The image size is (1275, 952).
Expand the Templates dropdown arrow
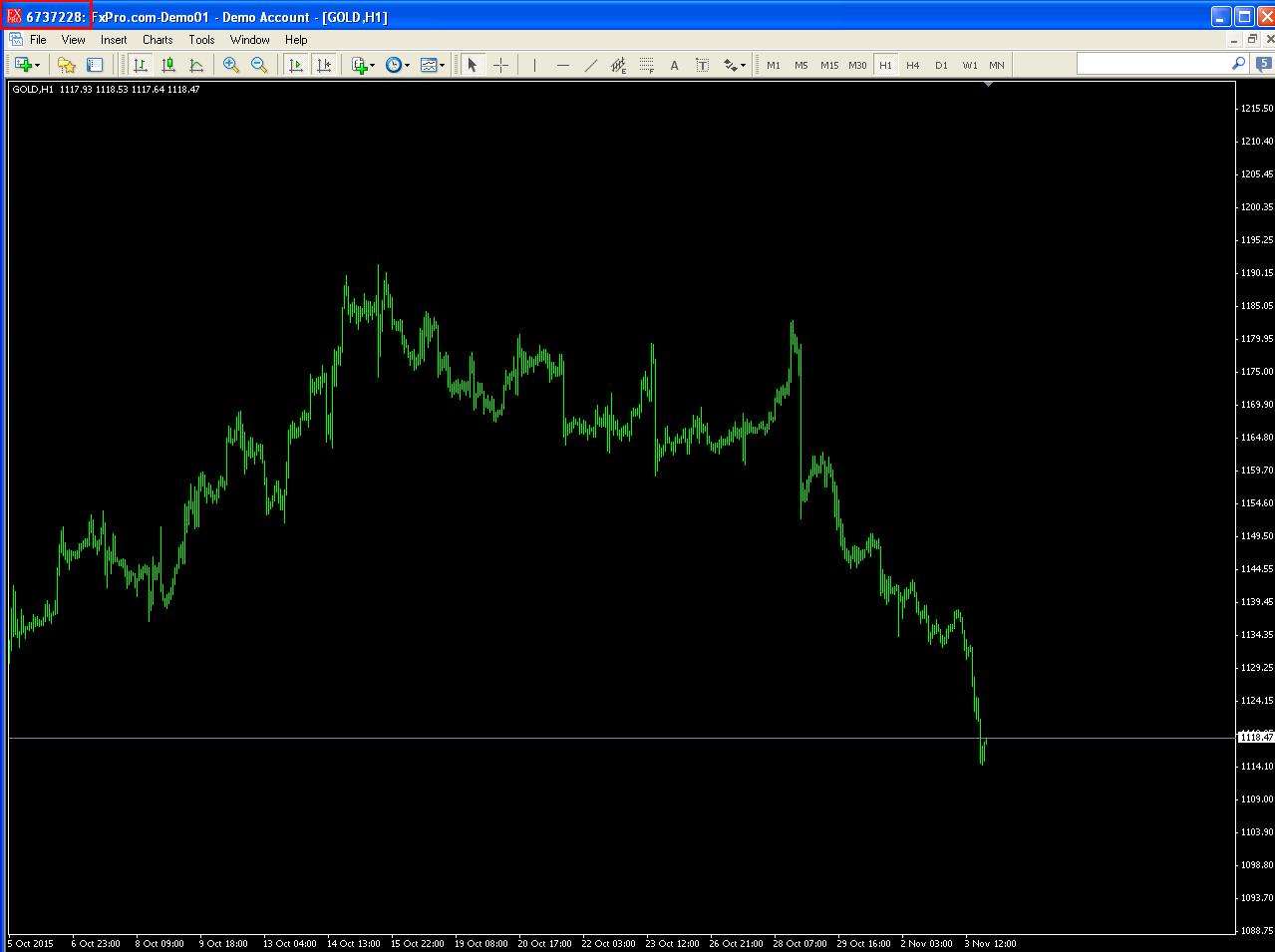[442, 66]
